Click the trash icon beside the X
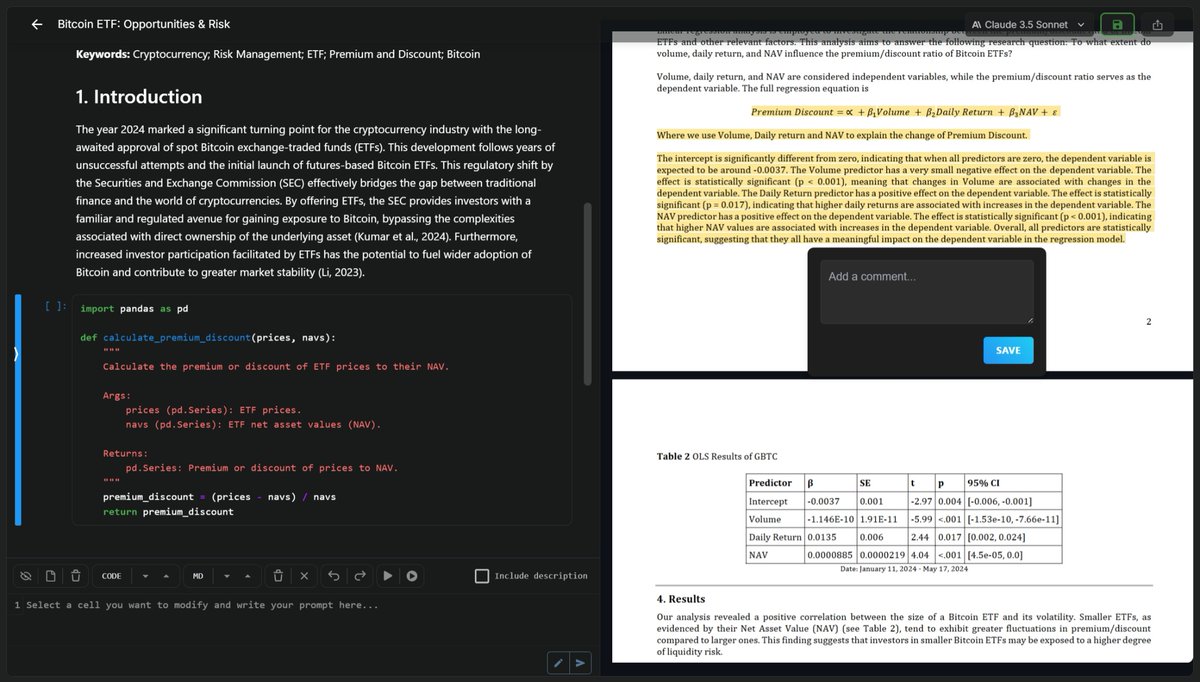Screen dimensions: 1200x682 pyautogui.click(x=277, y=576)
